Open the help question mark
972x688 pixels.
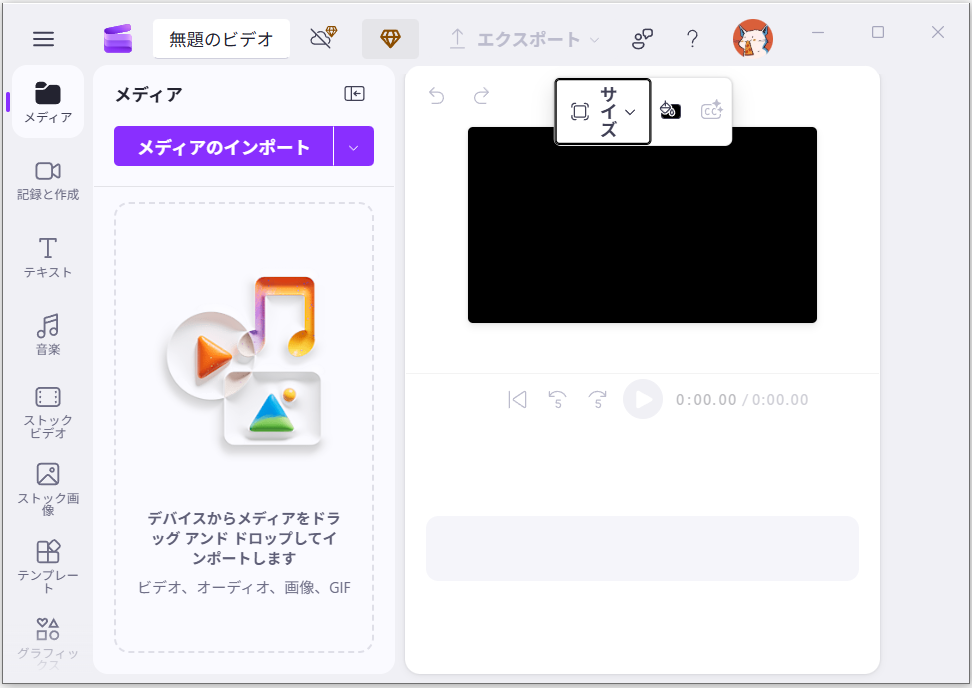[x=692, y=39]
